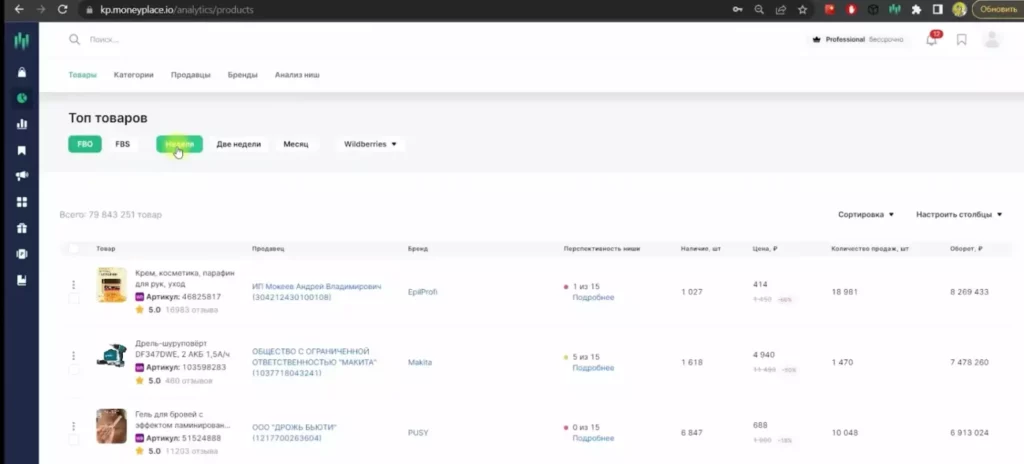
Task: Open the browser address bar URL
Action: click(x=177, y=10)
